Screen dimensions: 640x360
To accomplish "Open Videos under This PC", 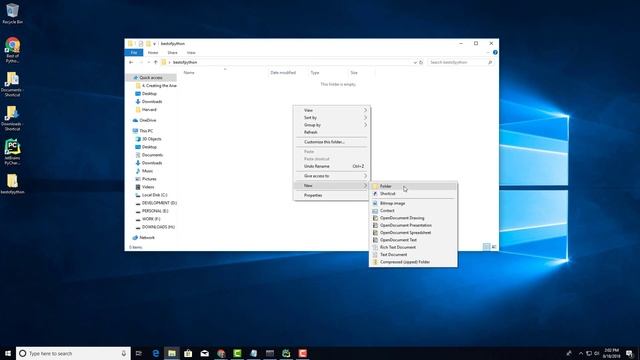I will click(x=148, y=187).
